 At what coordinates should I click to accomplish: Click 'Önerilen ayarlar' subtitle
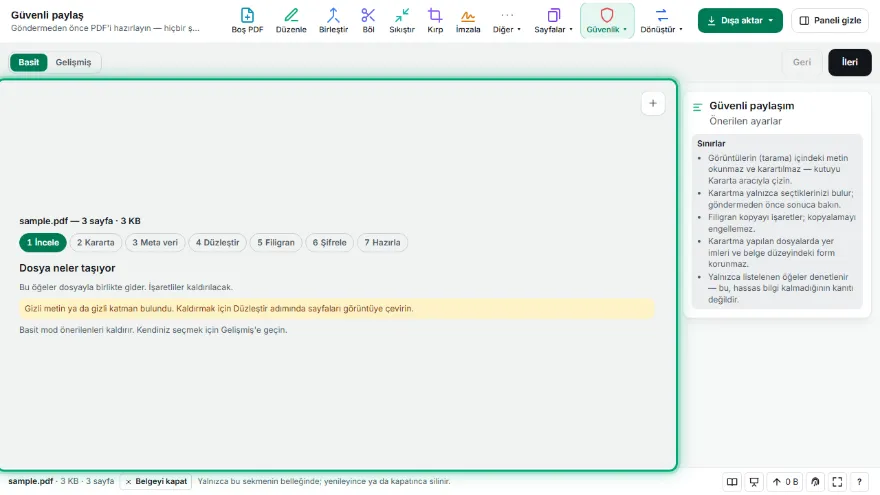point(745,121)
